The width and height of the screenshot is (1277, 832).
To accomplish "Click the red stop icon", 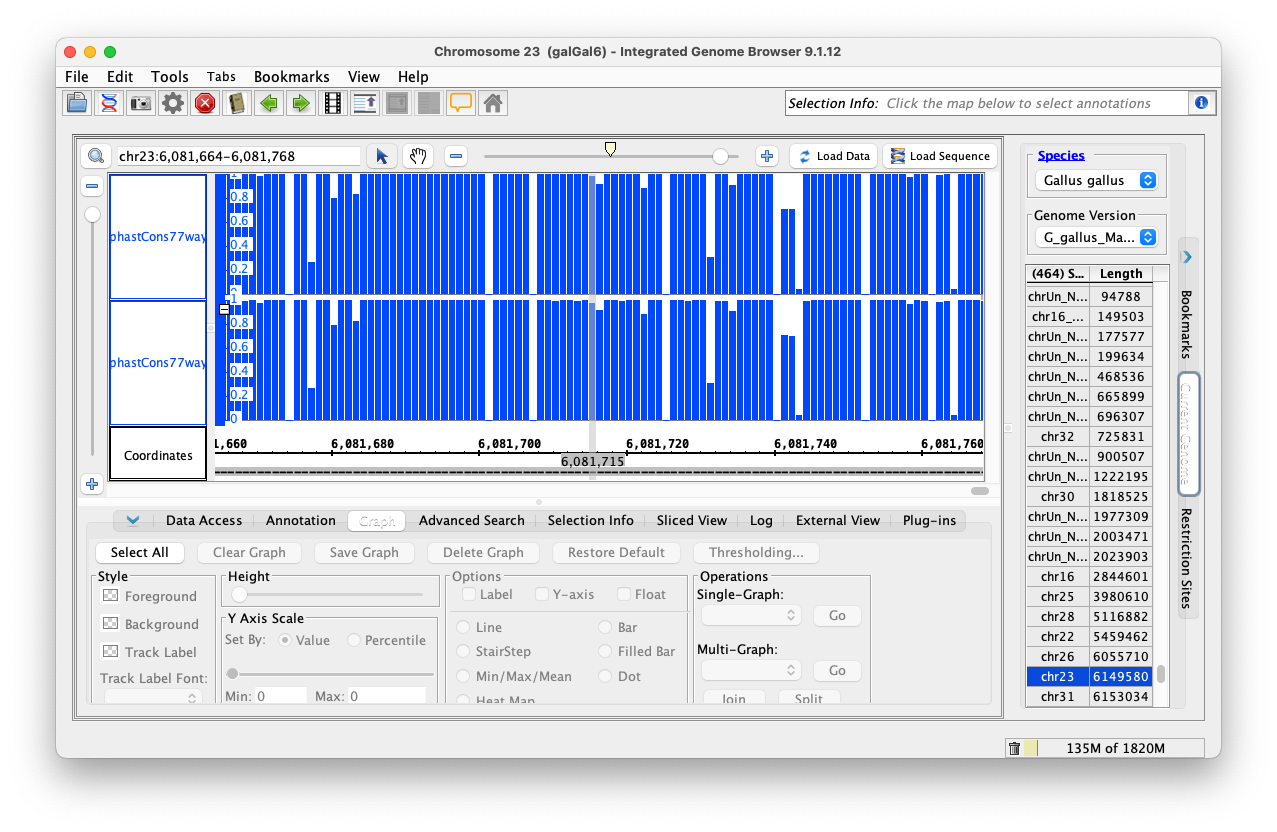I will coord(205,103).
